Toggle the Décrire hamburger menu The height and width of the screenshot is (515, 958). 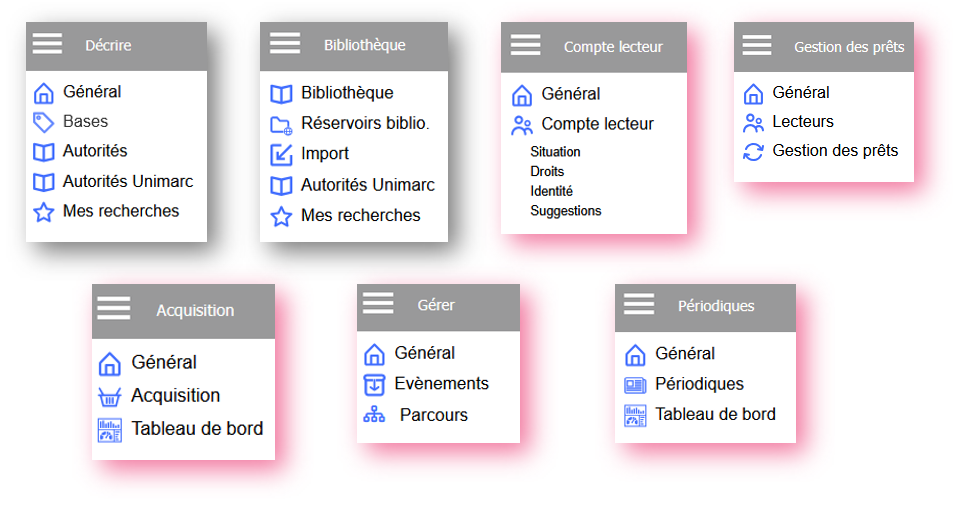pos(47,44)
